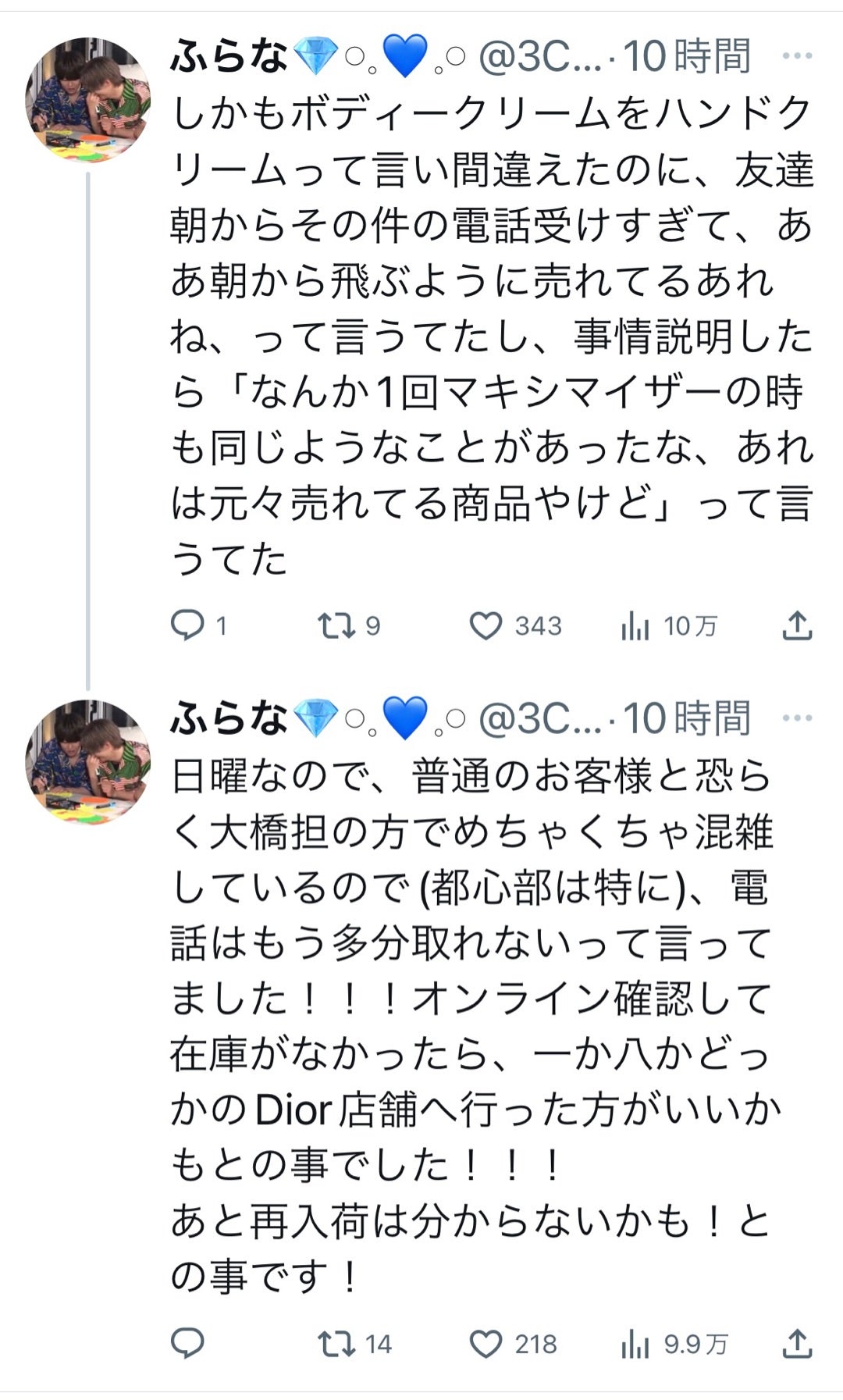Retweet the second tweet with 14 reposts
The height and width of the screenshot is (1400, 843).
pyautogui.click(x=336, y=1344)
